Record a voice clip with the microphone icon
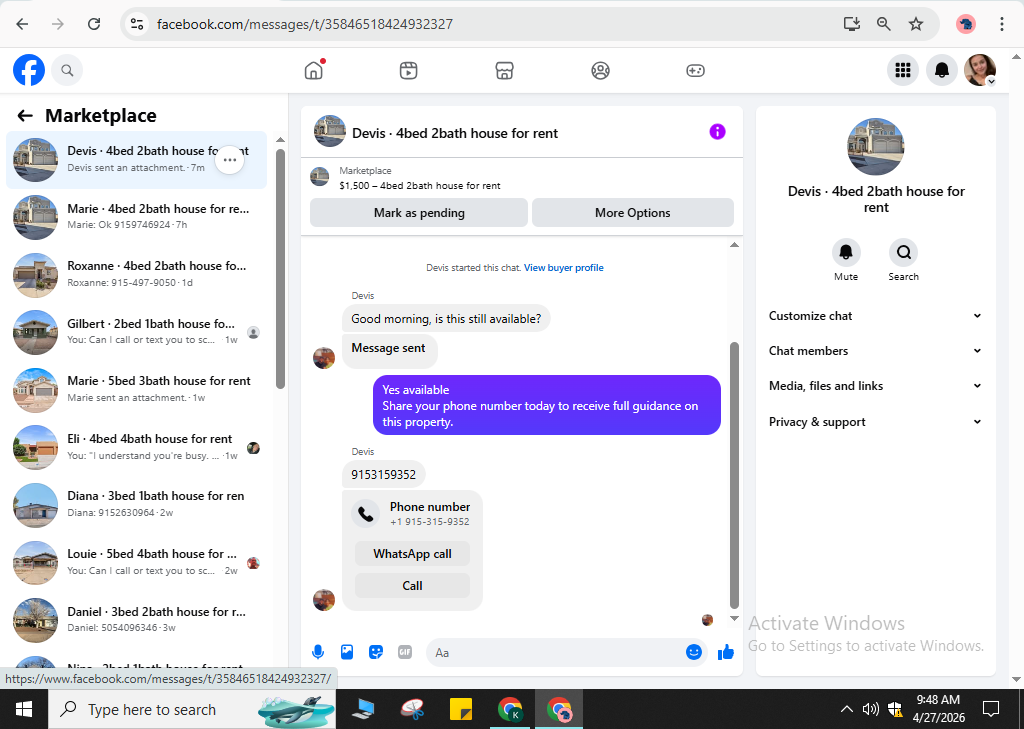This screenshot has height=729, width=1024. point(318,652)
